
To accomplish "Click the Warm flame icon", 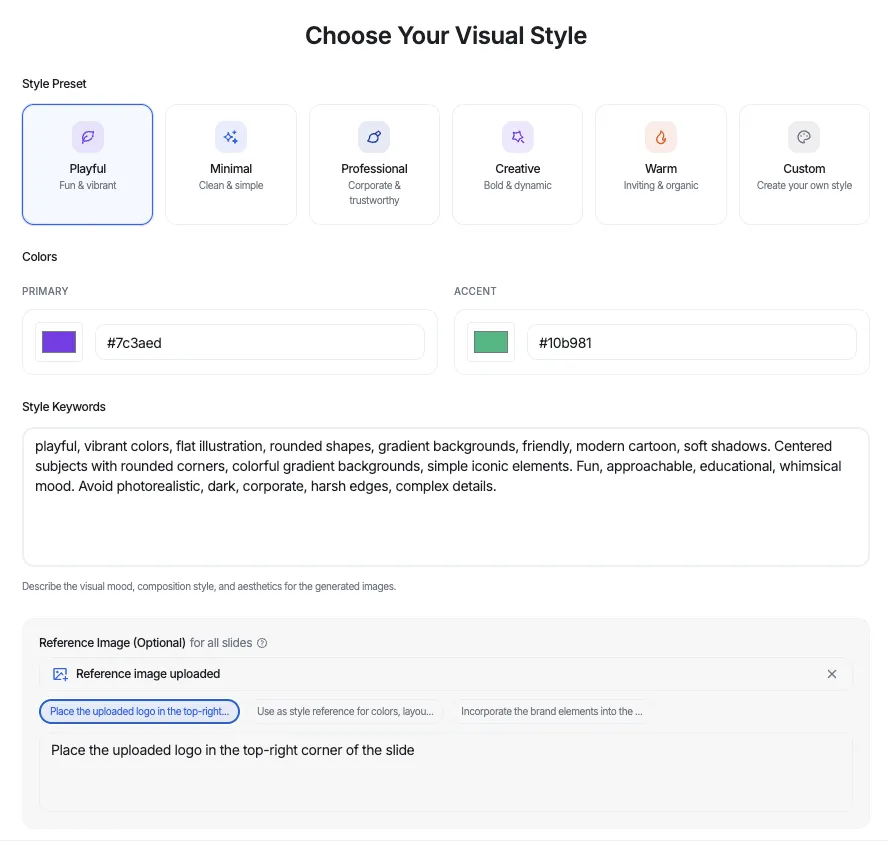I will click(x=660, y=137).
